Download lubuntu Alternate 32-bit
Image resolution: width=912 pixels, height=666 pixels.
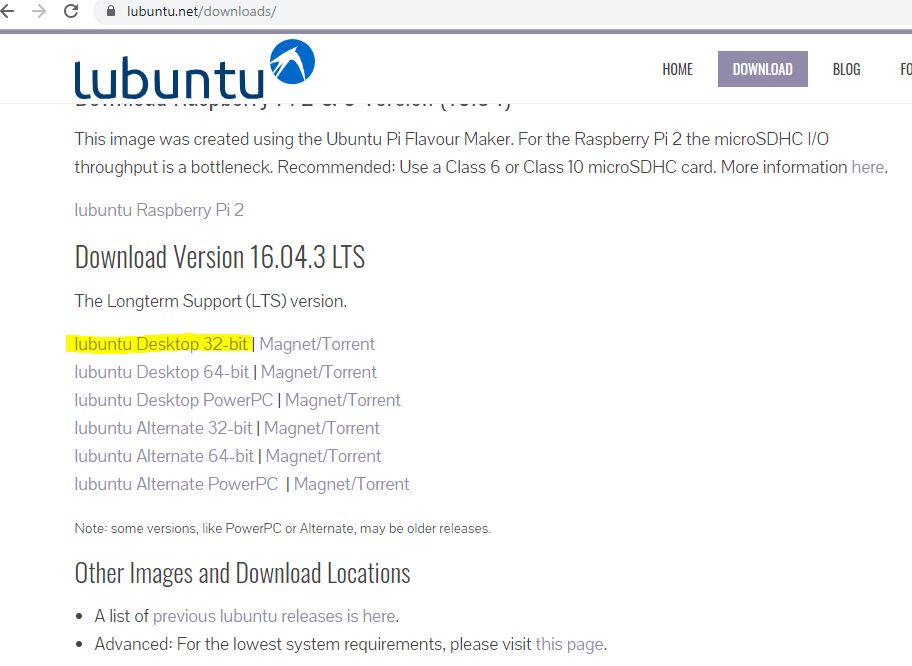163,428
